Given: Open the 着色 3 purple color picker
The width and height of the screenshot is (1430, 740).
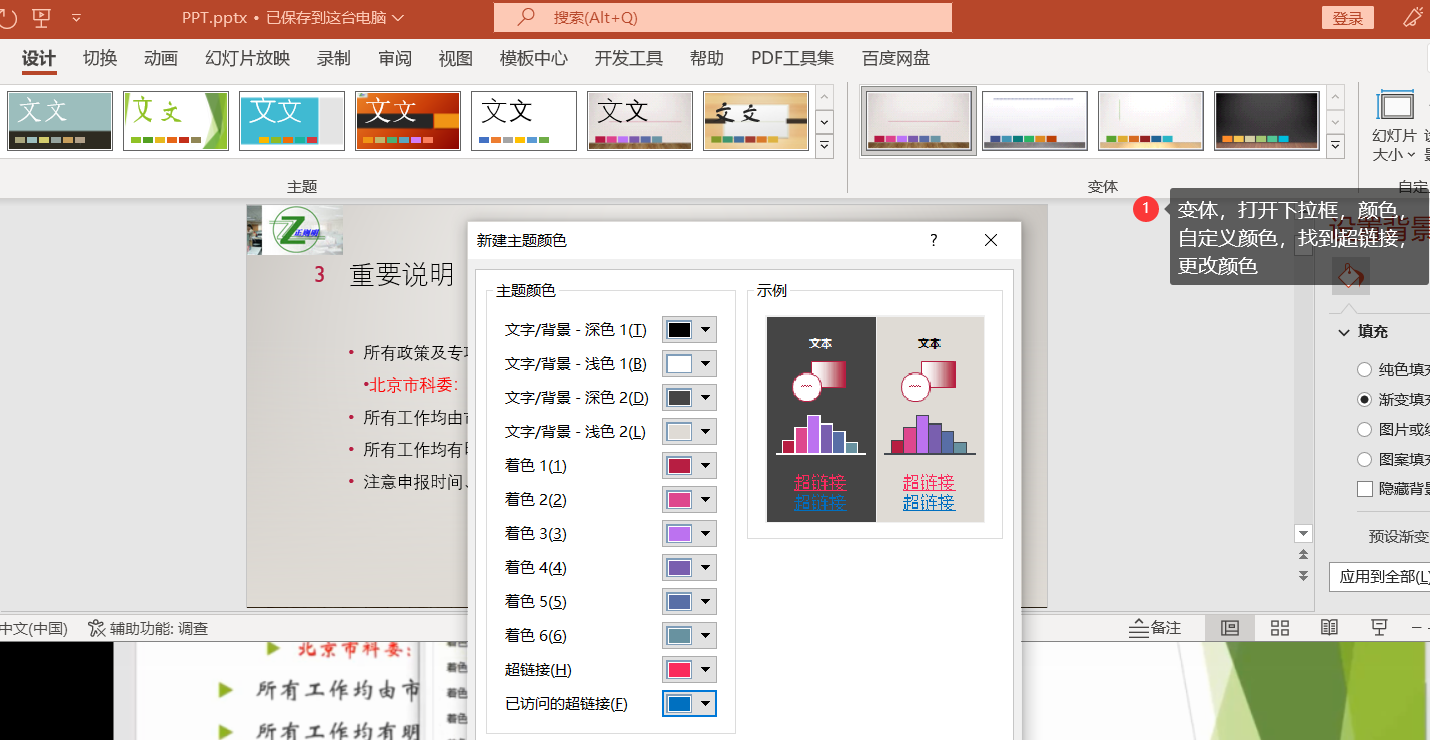Looking at the screenshot, I should click(689, 534).
